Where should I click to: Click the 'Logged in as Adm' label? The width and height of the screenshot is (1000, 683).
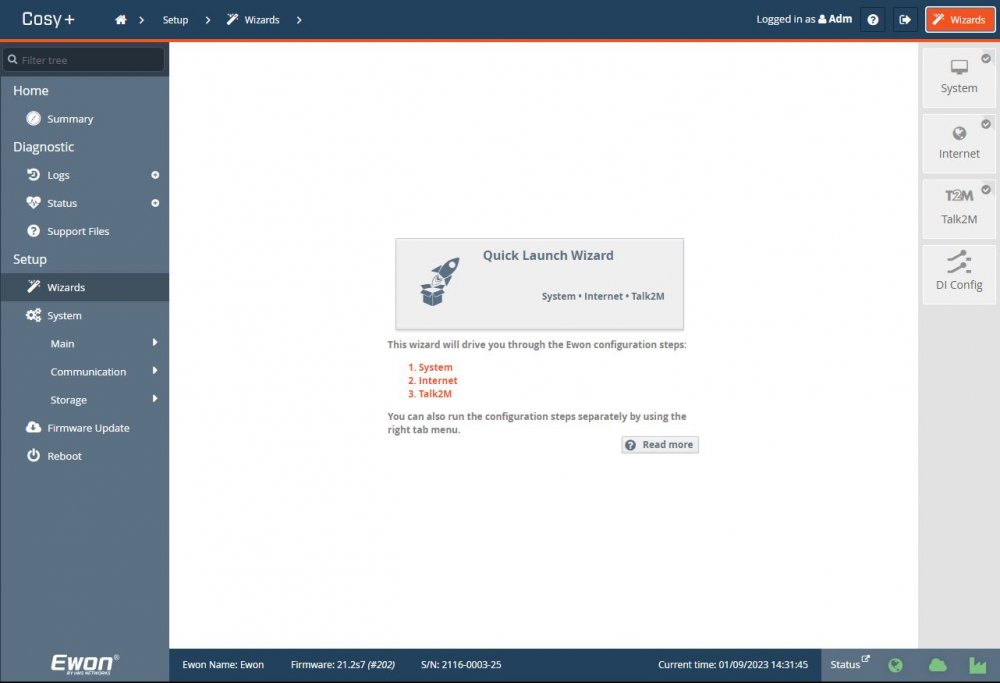coord(804,19)
